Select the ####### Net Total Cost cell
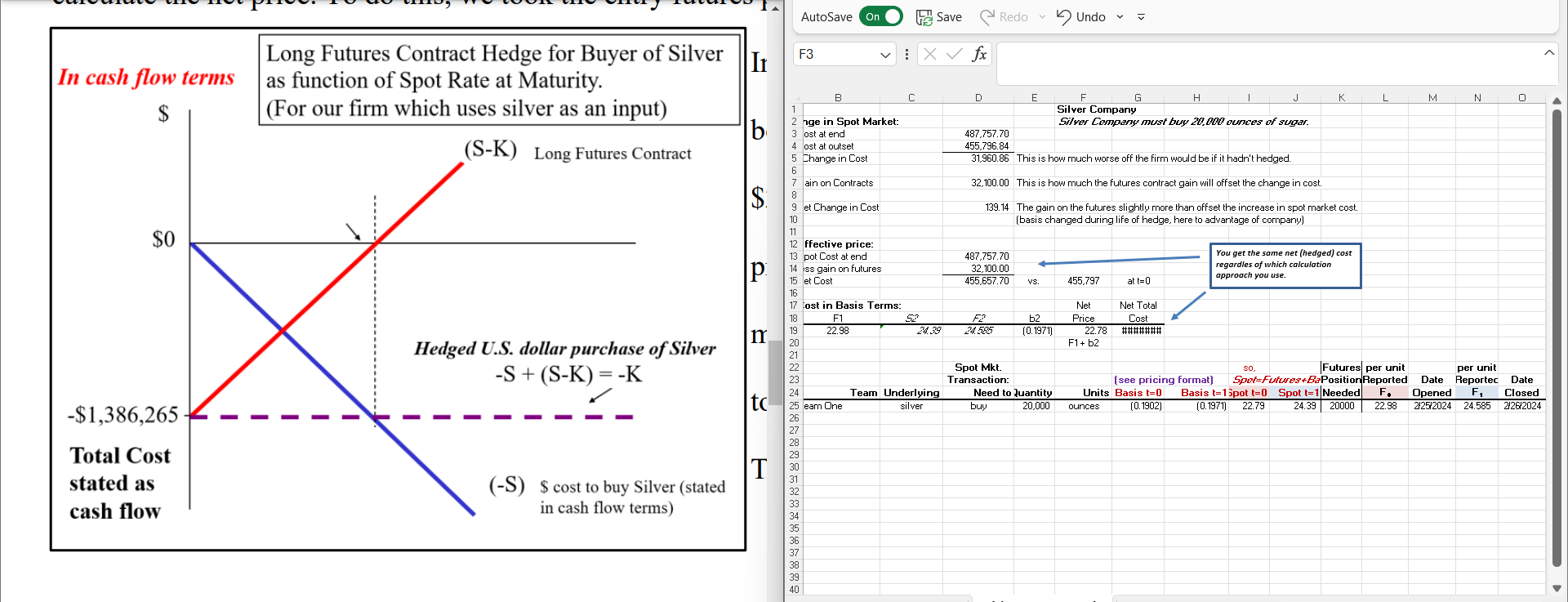 (1138, 331)
